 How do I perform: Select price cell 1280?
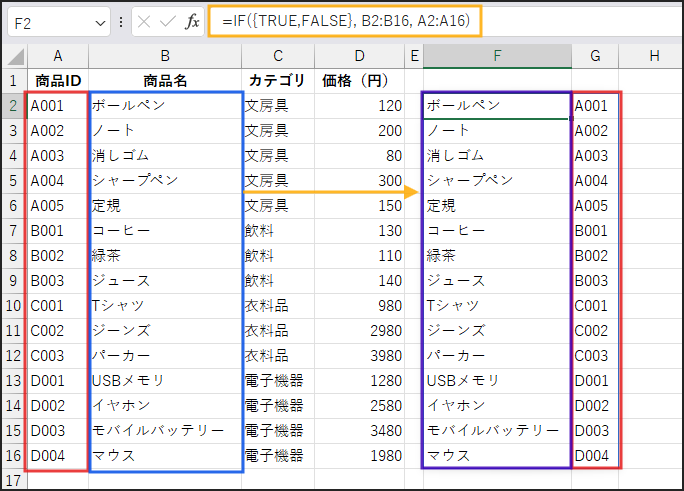pos(359,381)
